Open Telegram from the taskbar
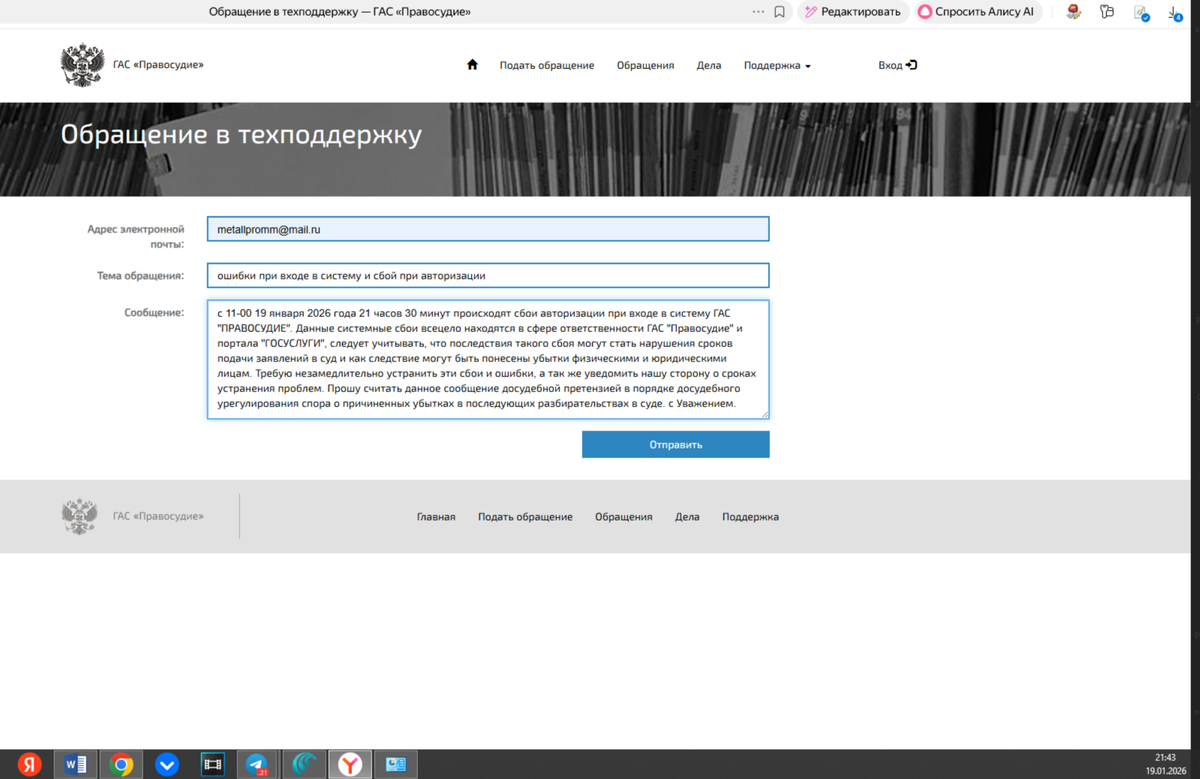 coord(258,764)
